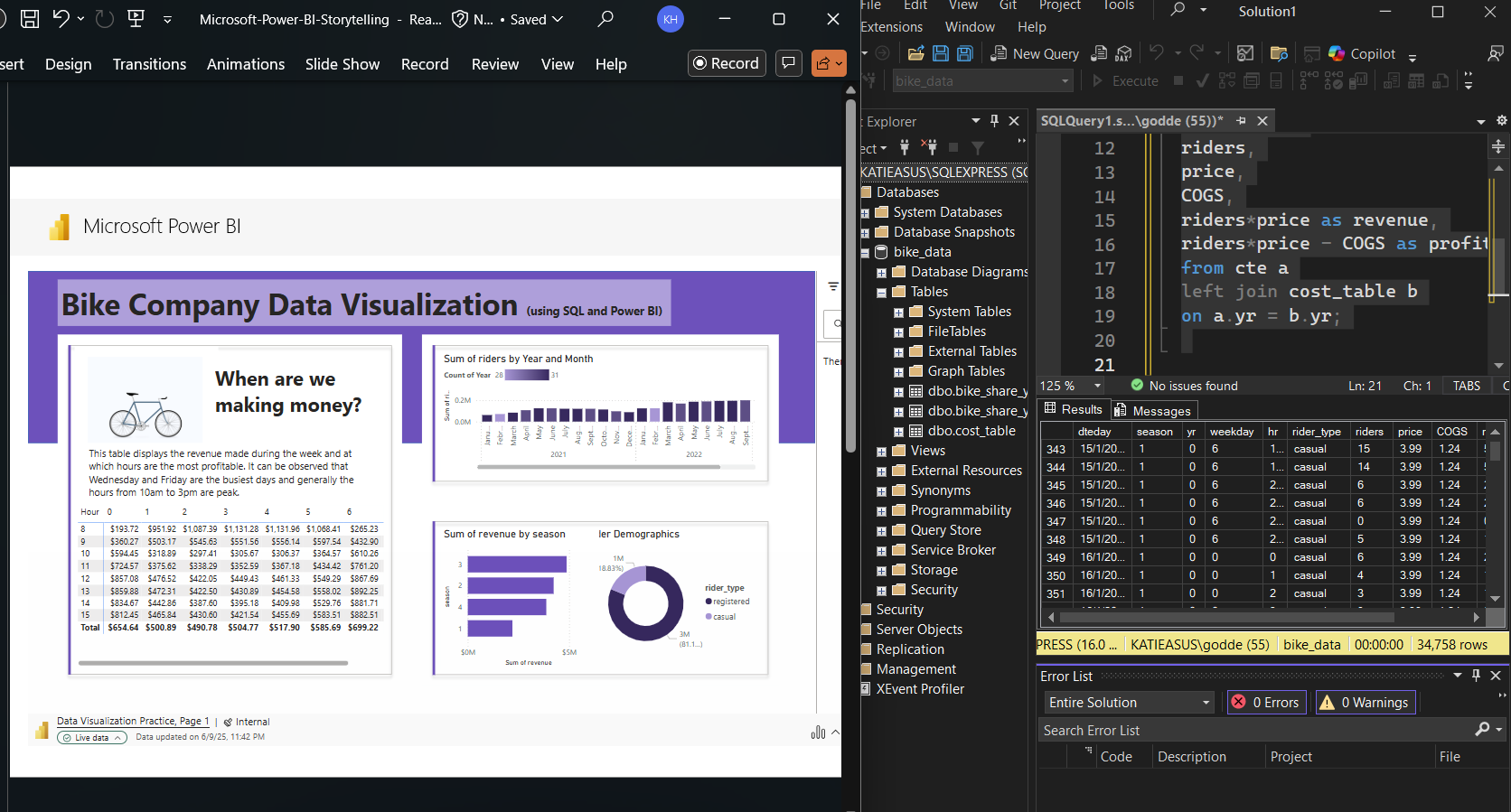Open the bike_data database dropdown

pyautogui.click(x=982, y=80)
